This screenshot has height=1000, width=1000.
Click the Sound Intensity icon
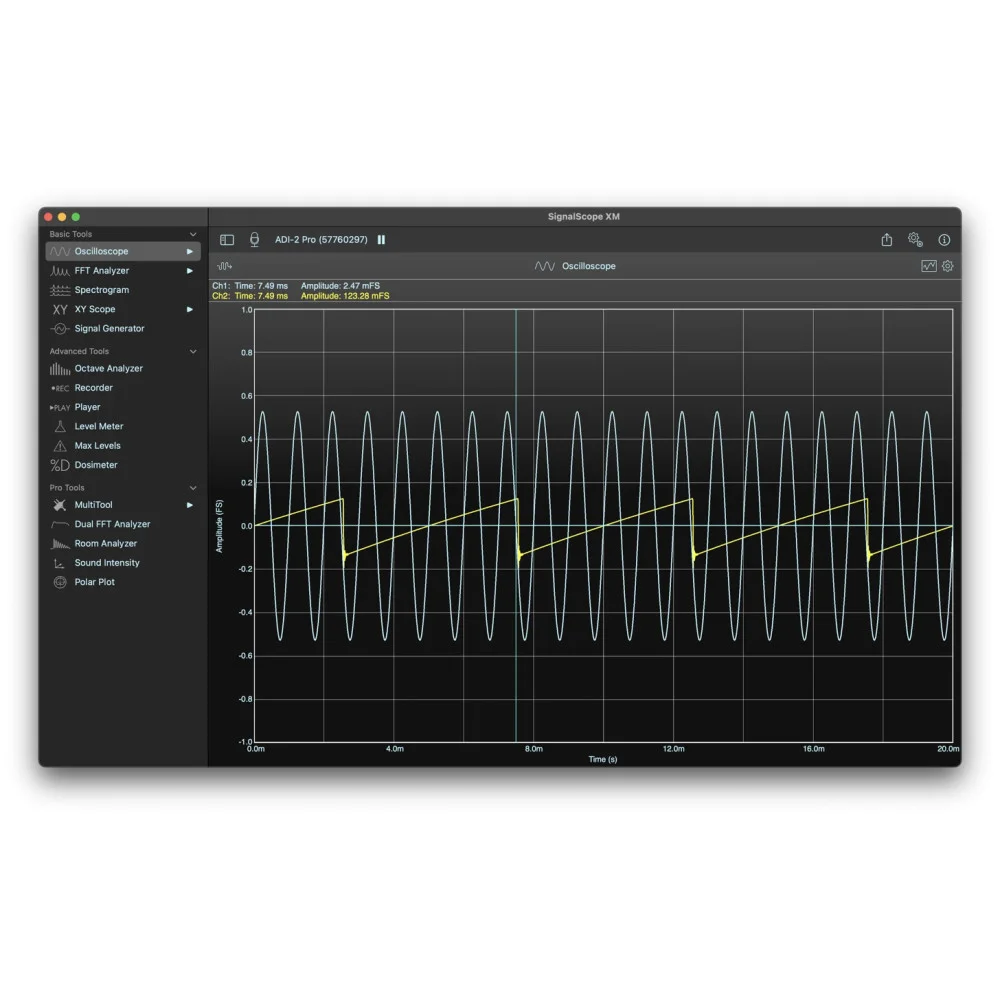coord(59,563)
